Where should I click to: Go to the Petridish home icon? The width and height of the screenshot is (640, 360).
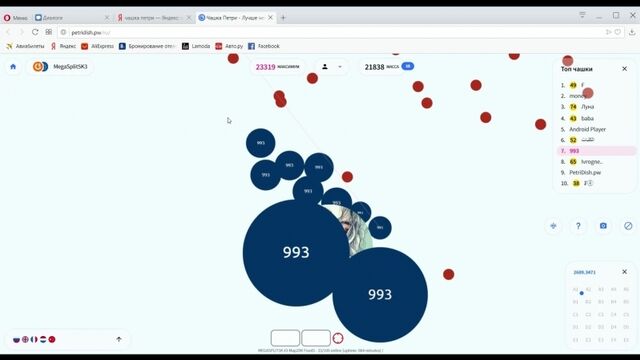[x=13, y=67]
